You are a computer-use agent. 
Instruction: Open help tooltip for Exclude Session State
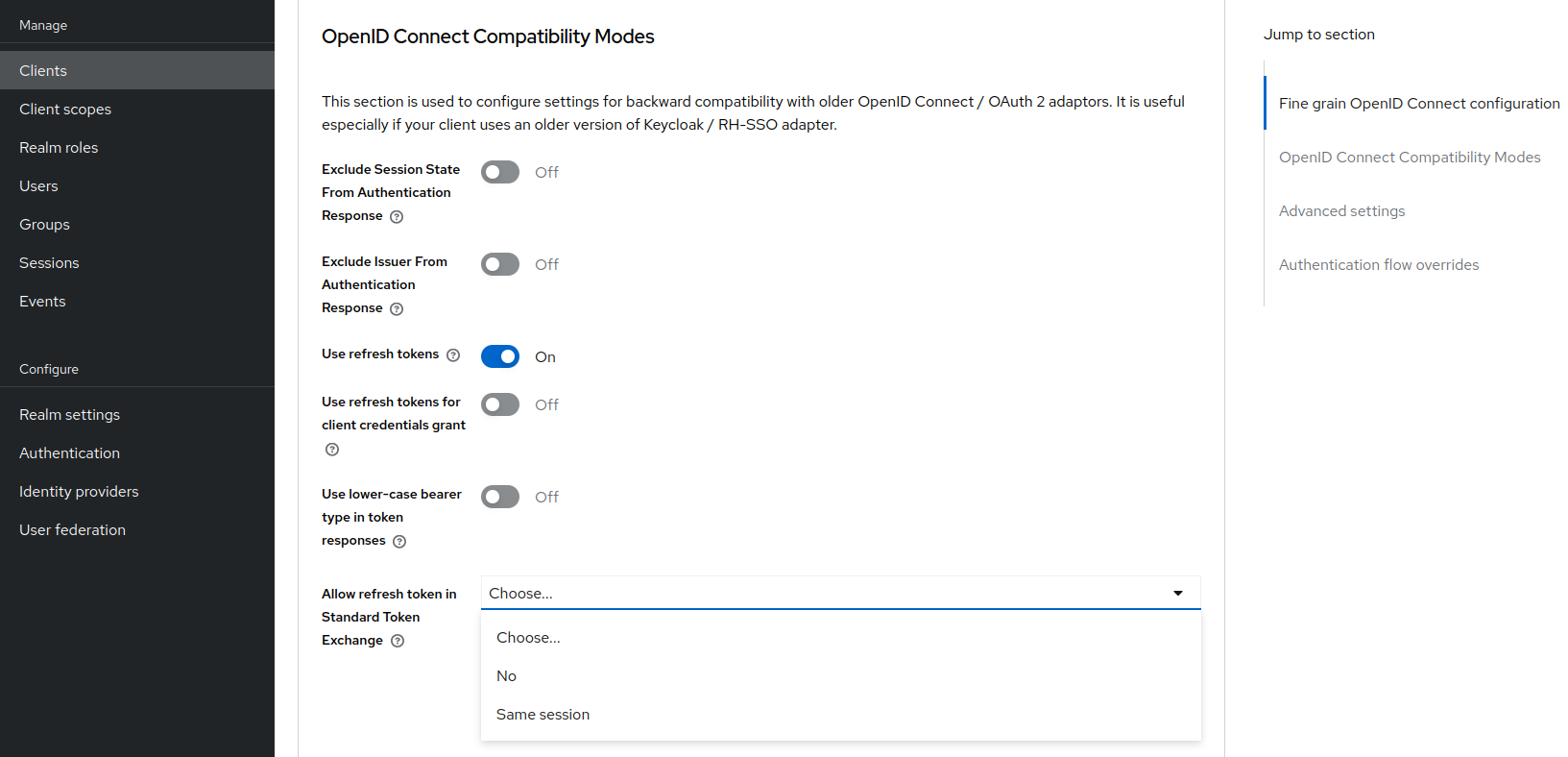click(397, 216)
